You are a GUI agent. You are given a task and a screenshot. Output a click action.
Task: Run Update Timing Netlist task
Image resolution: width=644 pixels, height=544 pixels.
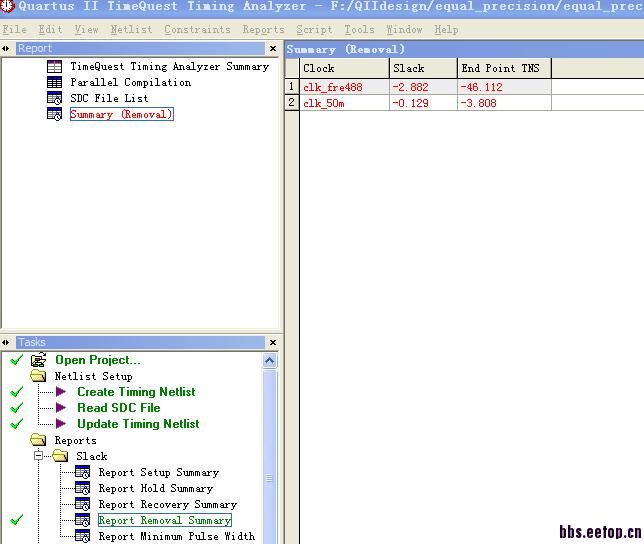138,424
